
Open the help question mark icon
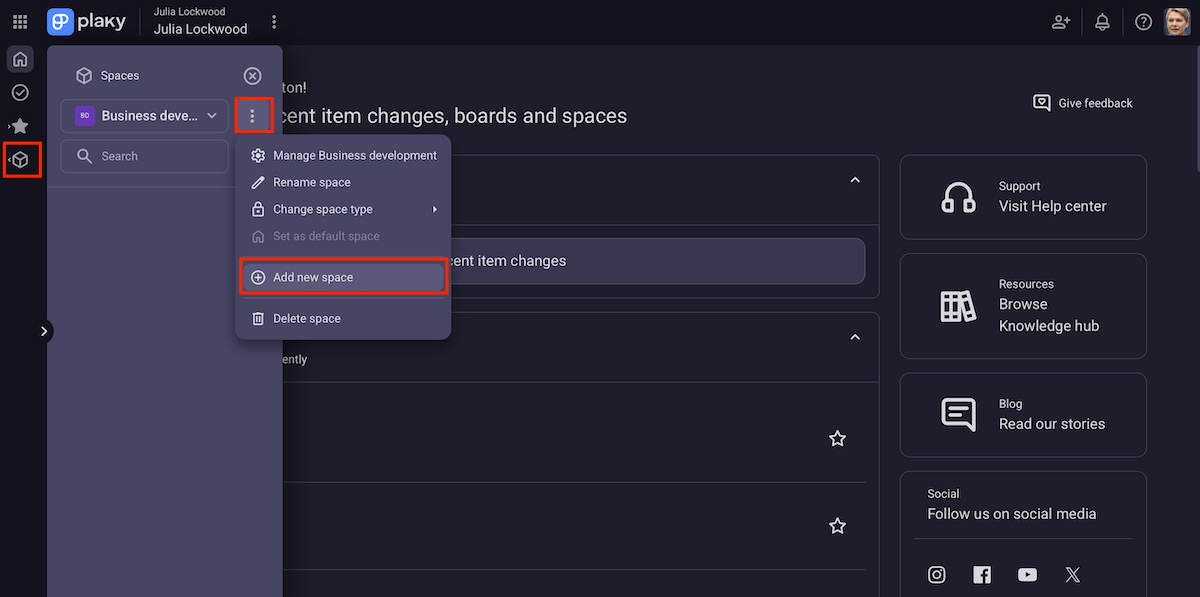[x=1144, y=22]
